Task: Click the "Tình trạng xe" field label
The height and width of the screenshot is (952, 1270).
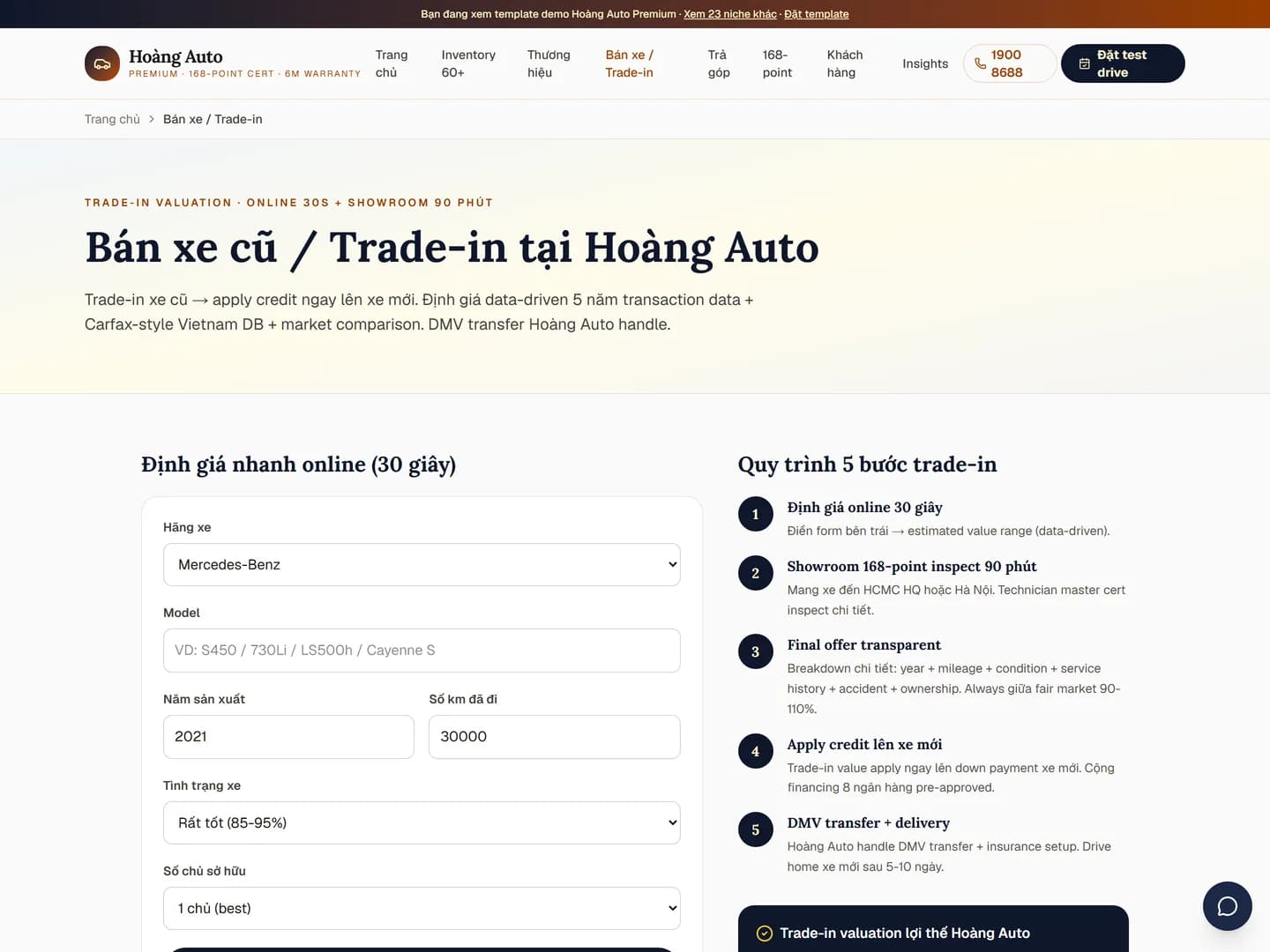Action: pyautogui.click(x=202, y=785)
